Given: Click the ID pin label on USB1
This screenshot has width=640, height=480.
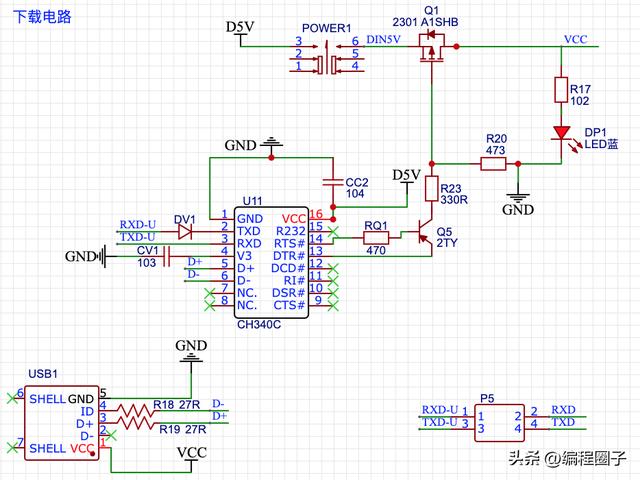Looking at the screenshot, I should [x=88, y=411].
